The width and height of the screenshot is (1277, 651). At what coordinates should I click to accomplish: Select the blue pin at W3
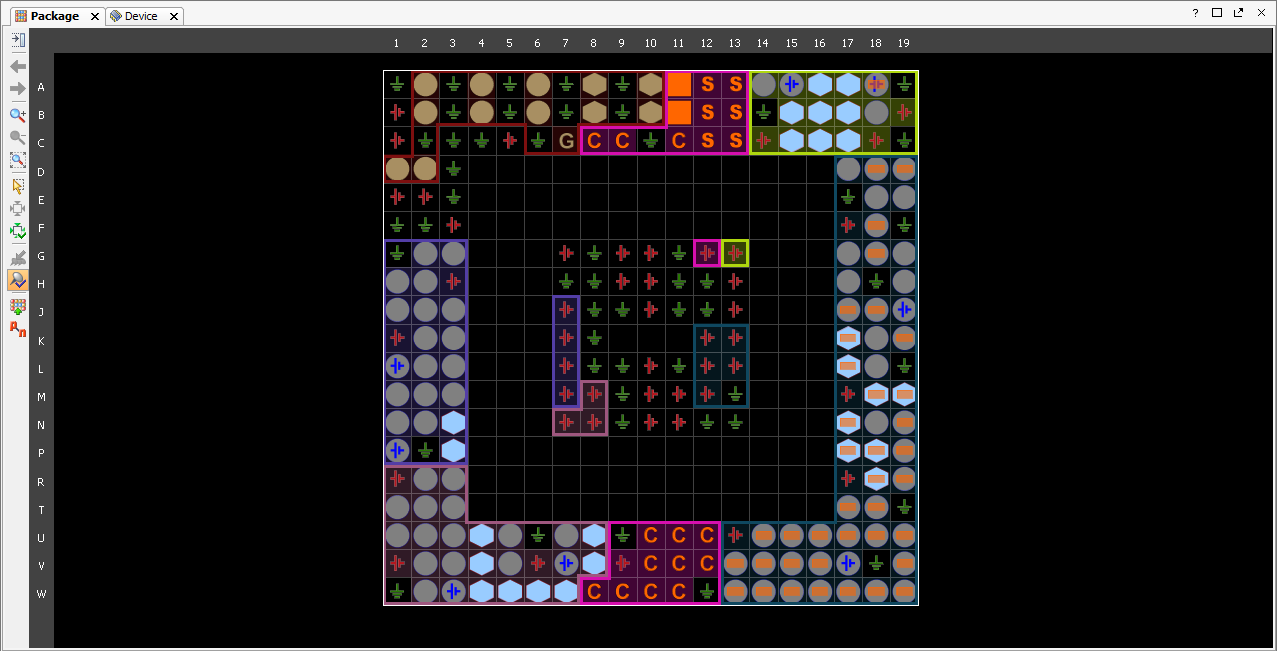point(453,591)
